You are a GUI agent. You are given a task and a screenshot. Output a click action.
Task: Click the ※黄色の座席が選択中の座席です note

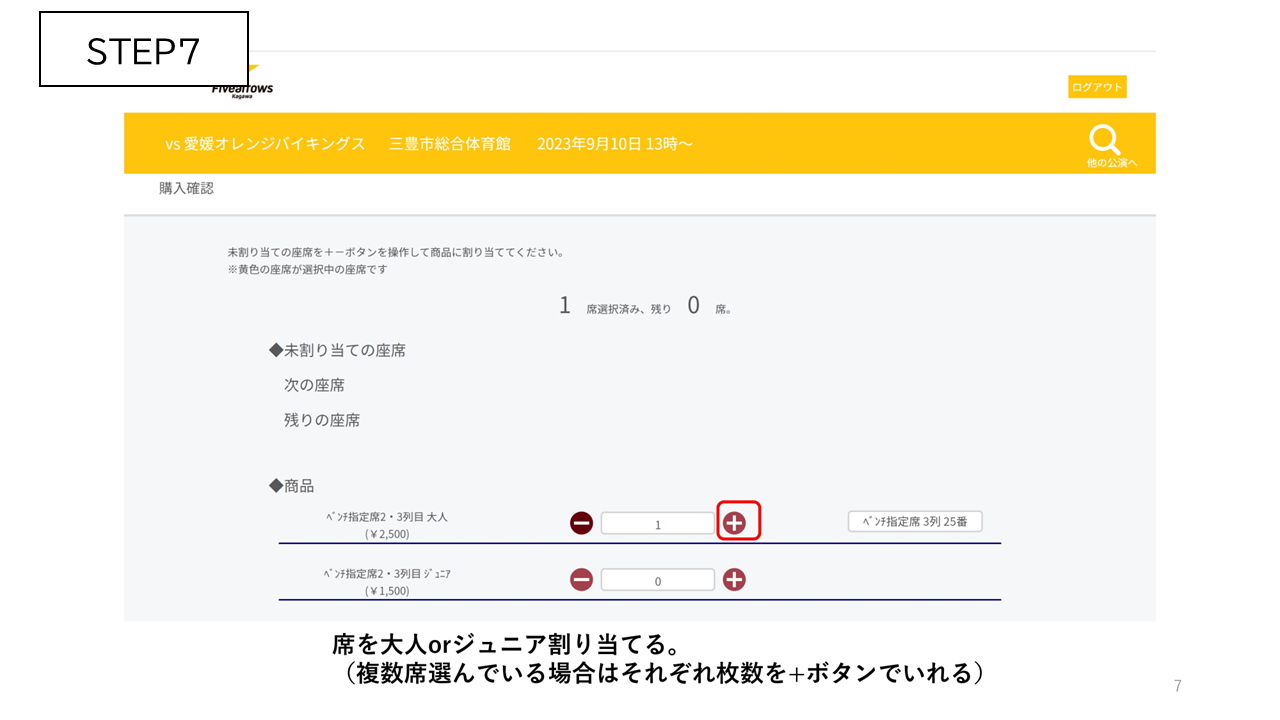(x=307, y=270)
